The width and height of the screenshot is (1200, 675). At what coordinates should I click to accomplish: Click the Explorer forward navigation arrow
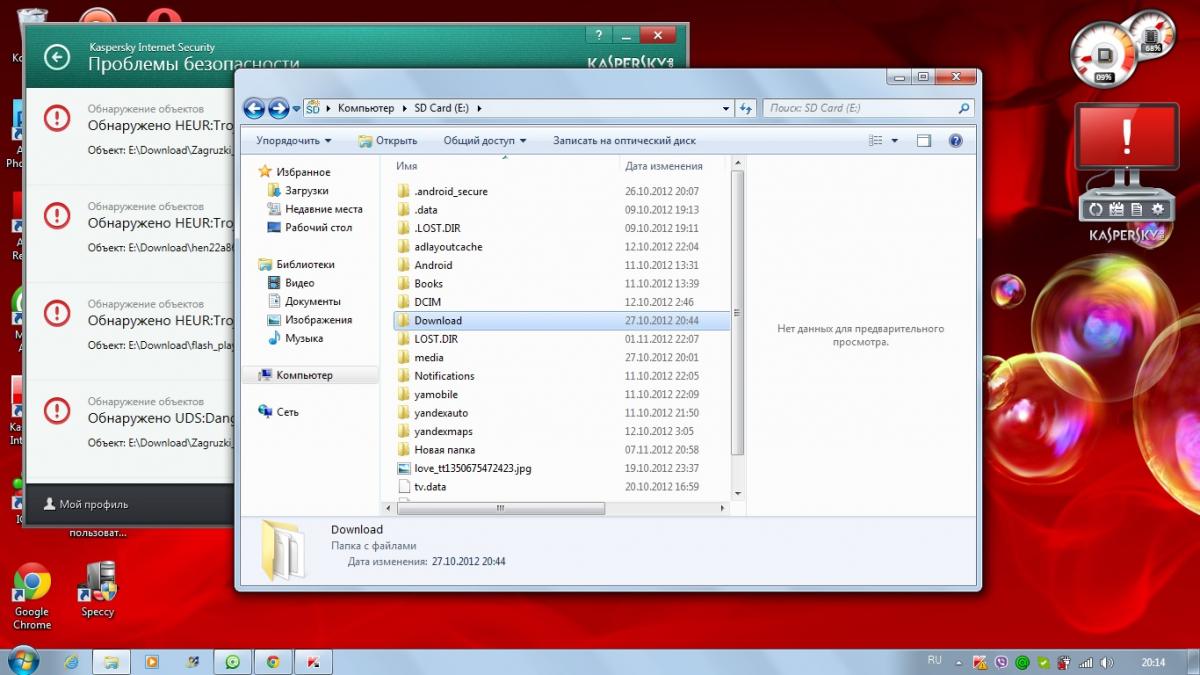click(279, 108)
